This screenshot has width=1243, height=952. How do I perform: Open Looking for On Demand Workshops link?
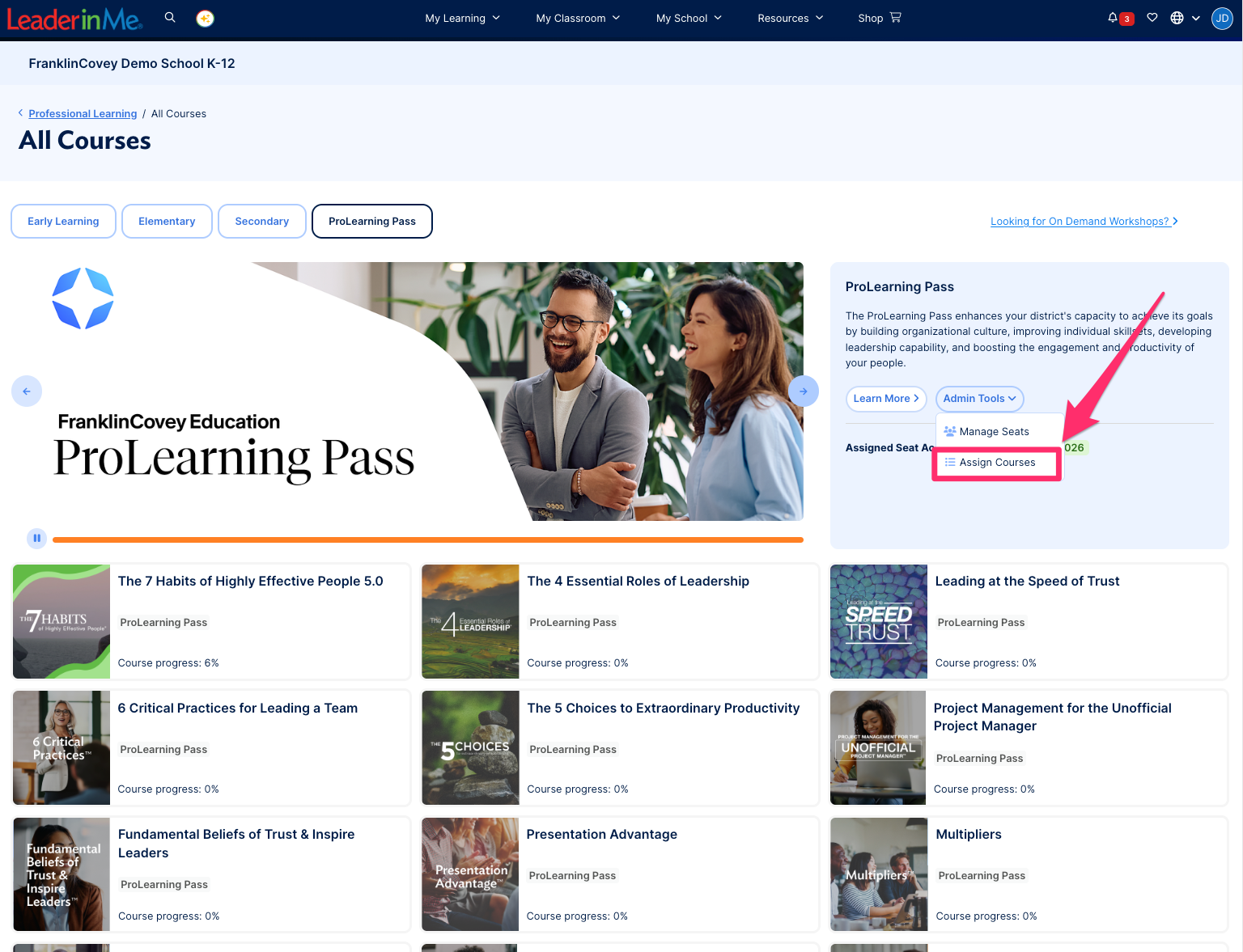[x=1084, y=222]
